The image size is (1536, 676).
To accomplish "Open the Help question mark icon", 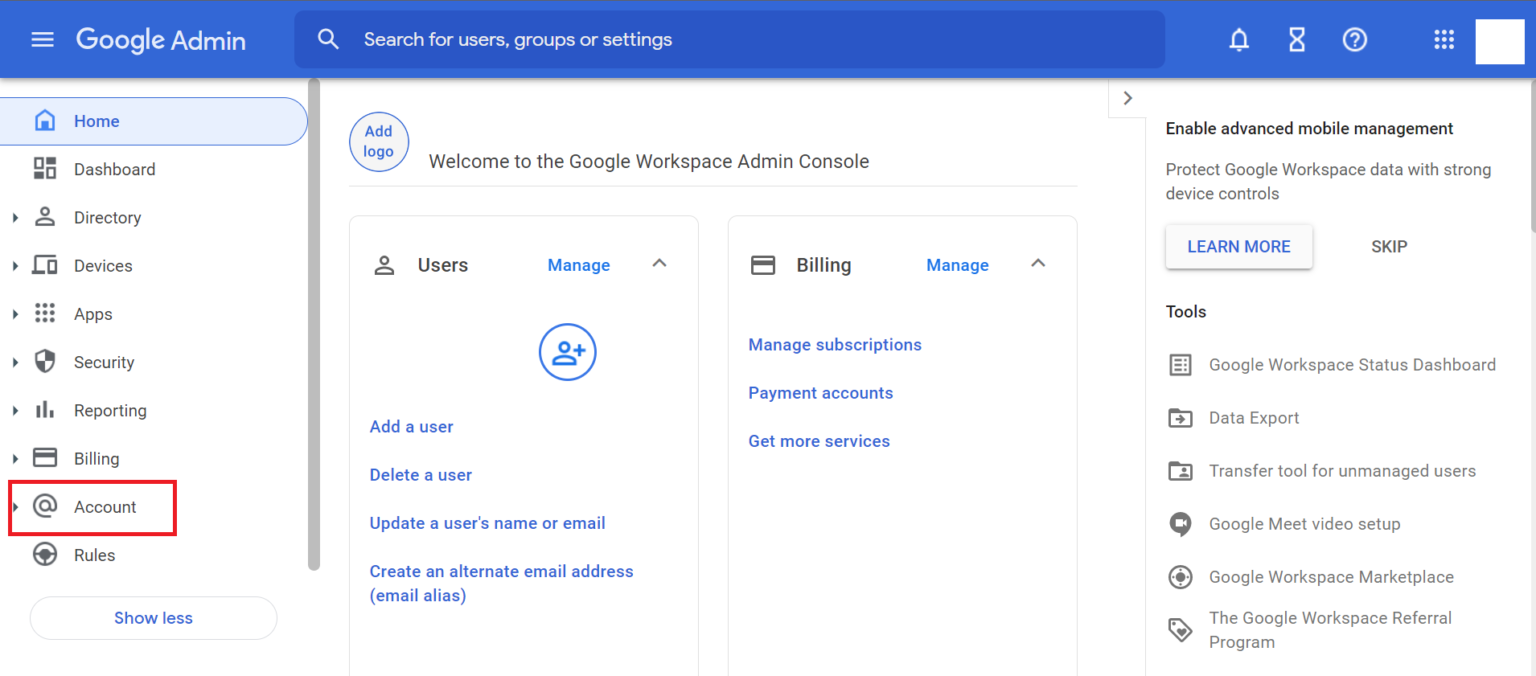I will pos(1355,40).
